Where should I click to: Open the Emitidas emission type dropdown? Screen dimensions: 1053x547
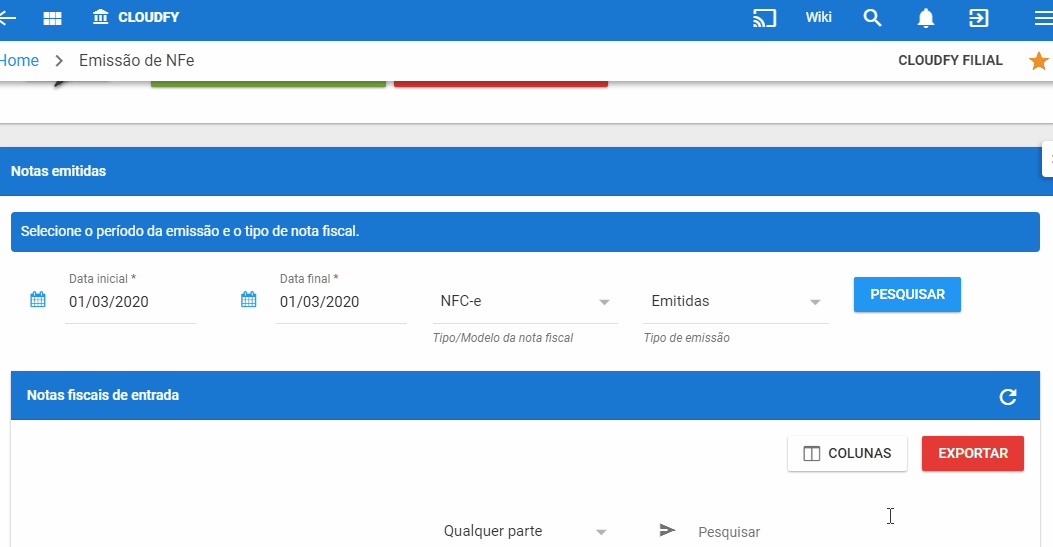(x=736, y=301)
